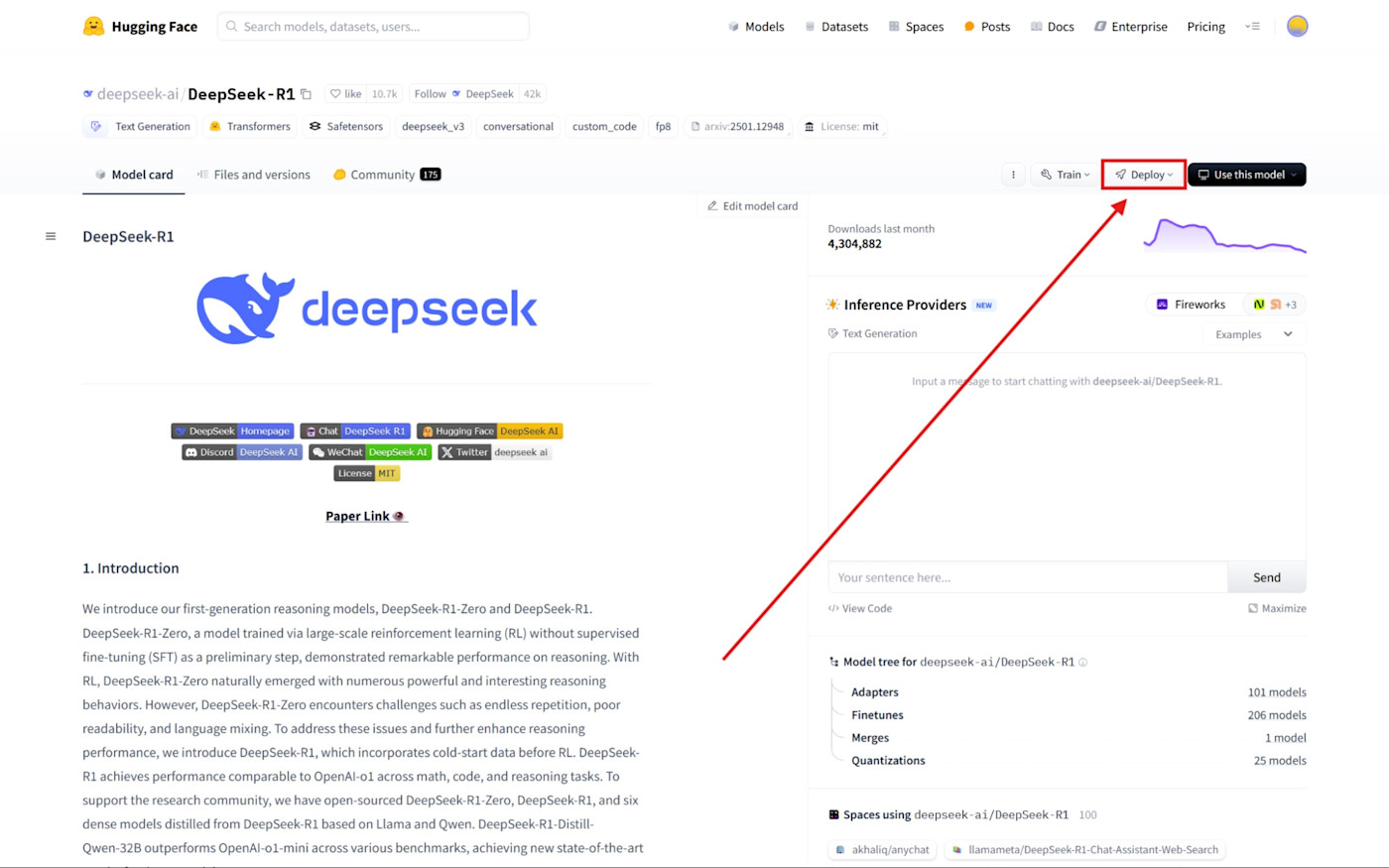
Task: Open Merges in the model tree
Action: coord(870,738)
